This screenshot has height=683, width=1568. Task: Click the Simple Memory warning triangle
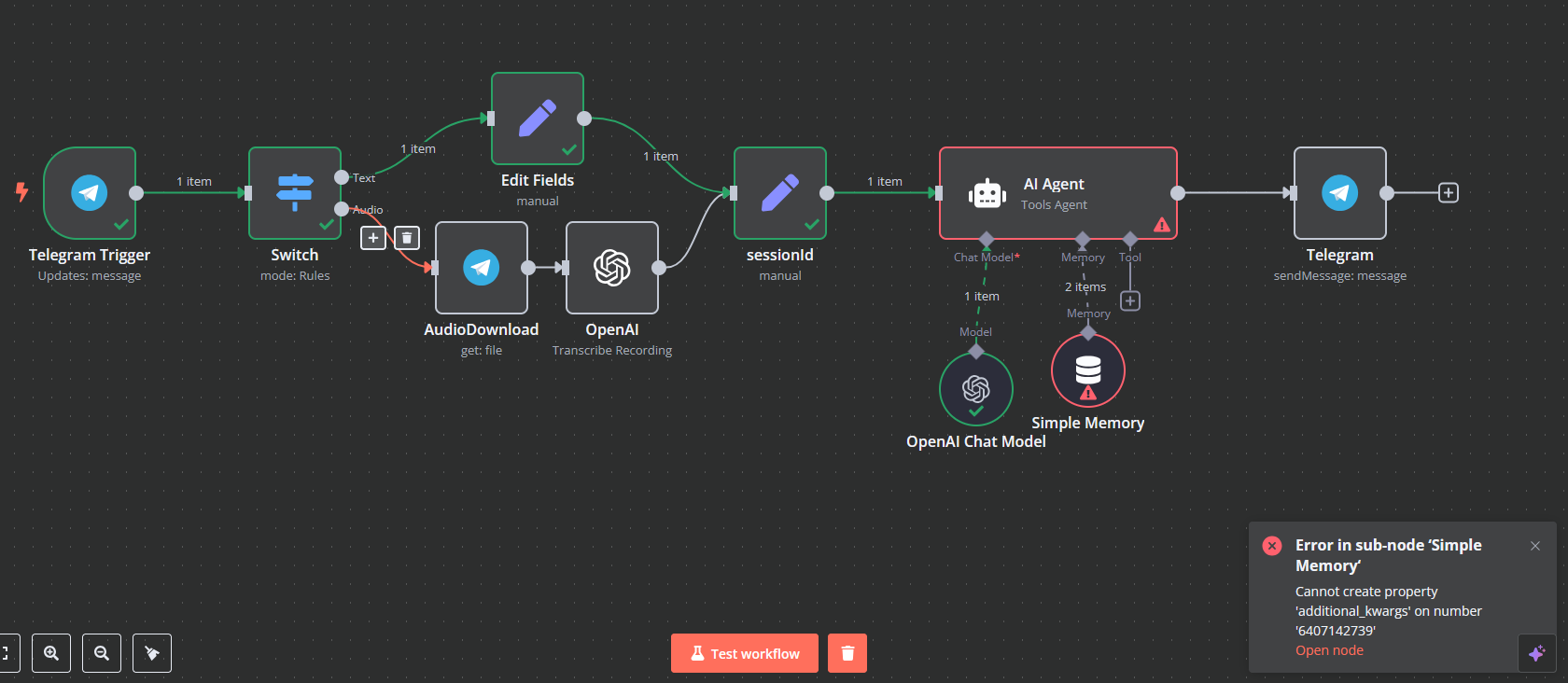point(1088,394)
